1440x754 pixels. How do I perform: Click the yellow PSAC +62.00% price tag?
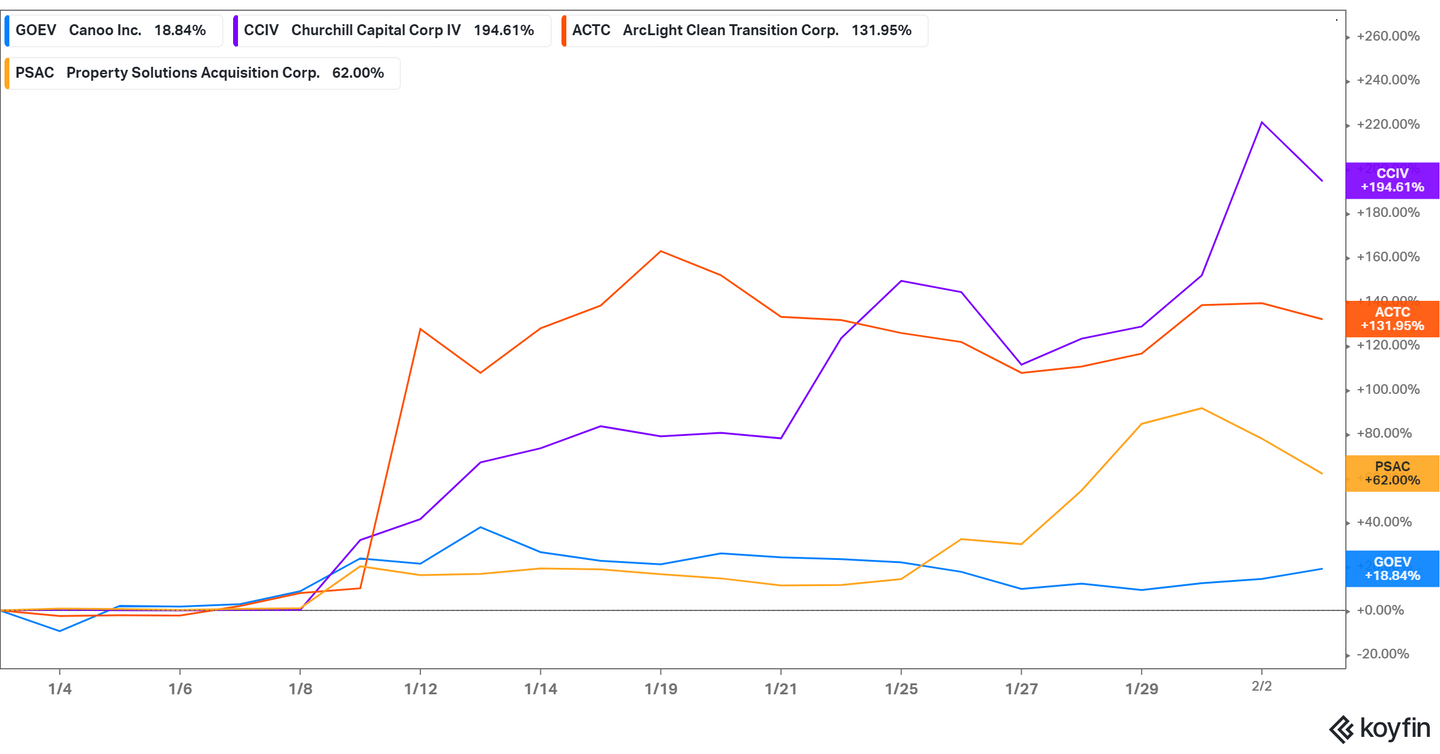click(1391, 473)
